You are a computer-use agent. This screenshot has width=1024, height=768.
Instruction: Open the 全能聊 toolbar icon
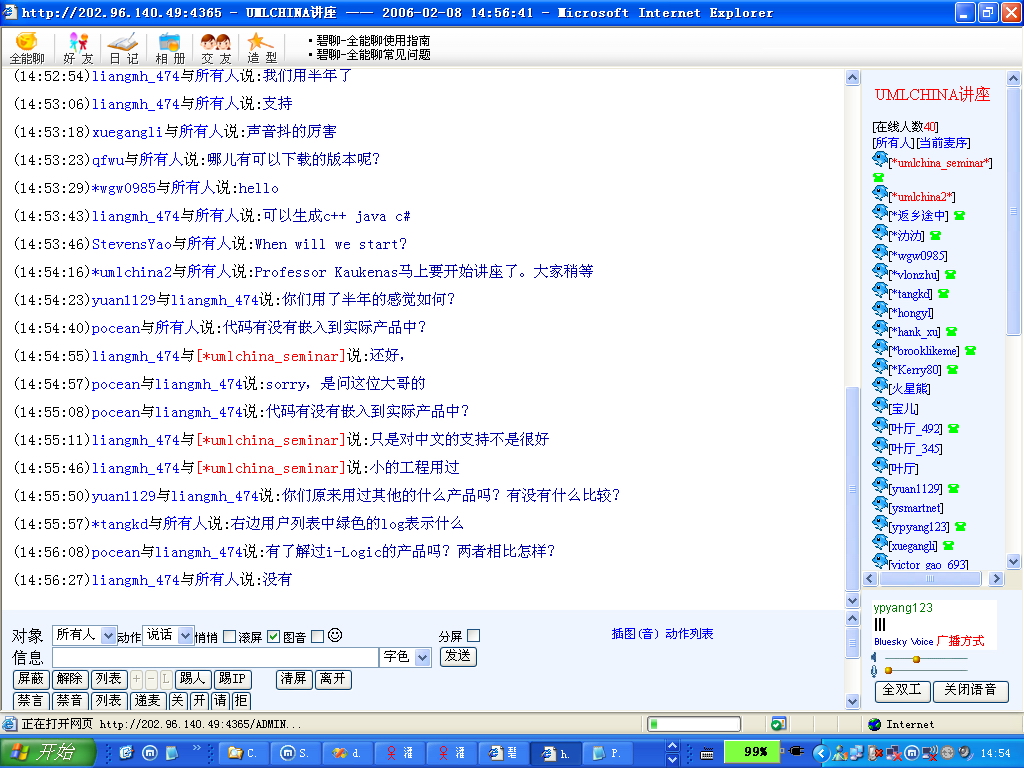click(27, 48)
